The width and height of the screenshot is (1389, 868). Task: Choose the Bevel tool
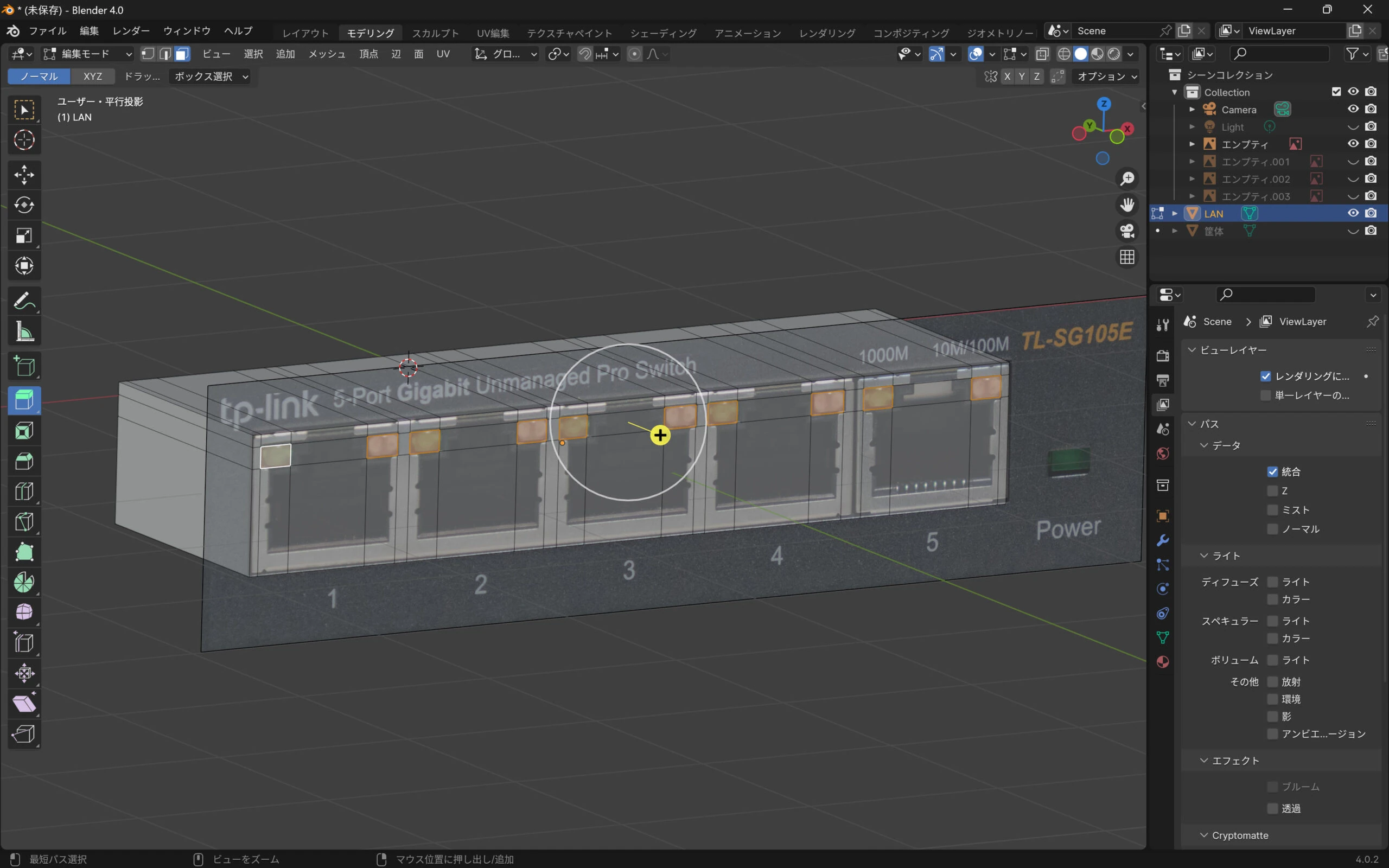(24, 461)
